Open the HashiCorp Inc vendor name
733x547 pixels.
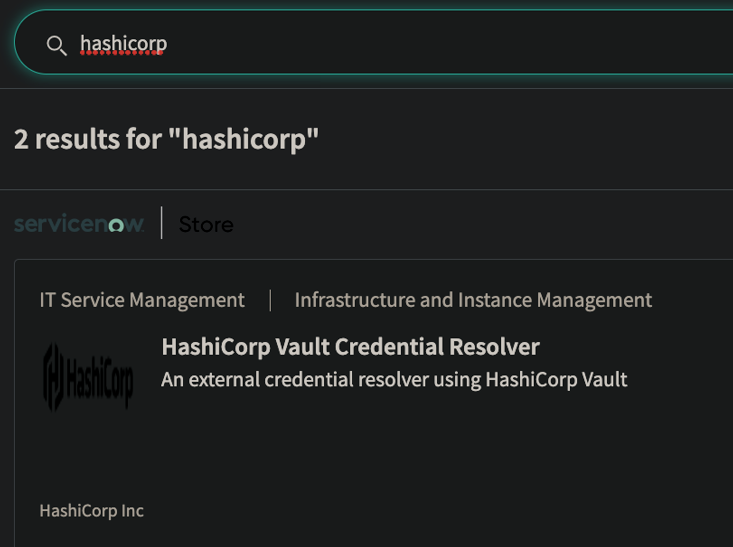click(91, 510)
